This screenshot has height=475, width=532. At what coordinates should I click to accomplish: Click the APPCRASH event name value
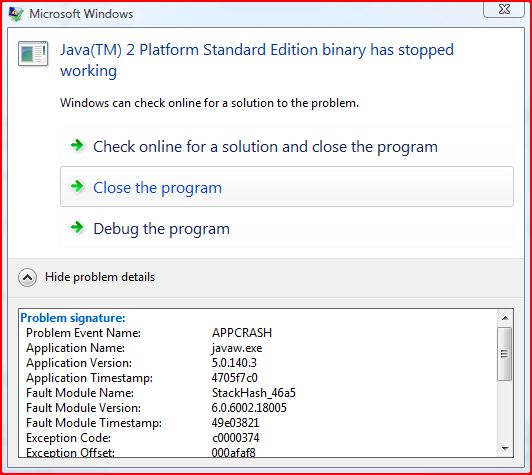(x=242, y=333)
